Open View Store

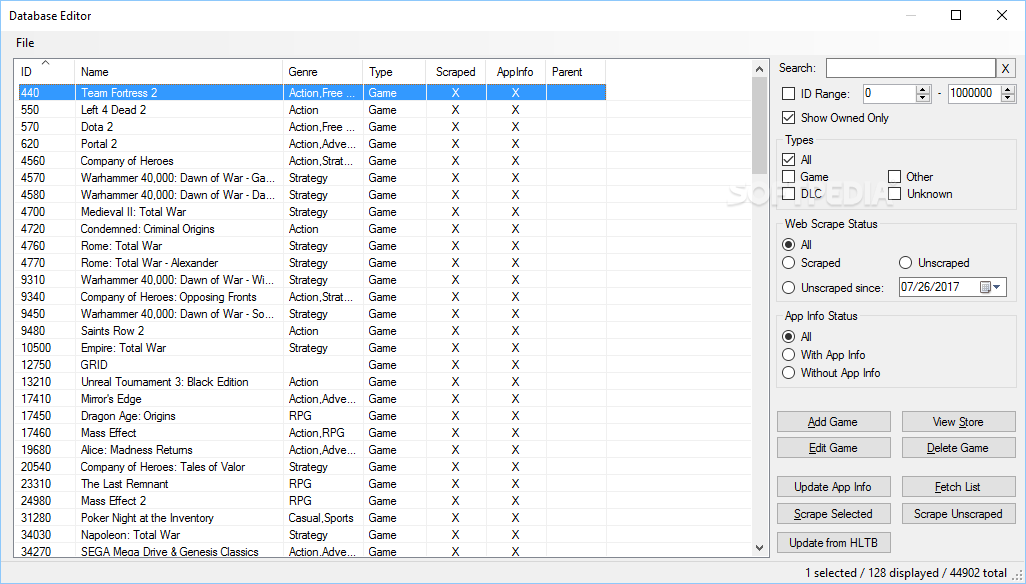pyautogui.click(x=959, y=422)
